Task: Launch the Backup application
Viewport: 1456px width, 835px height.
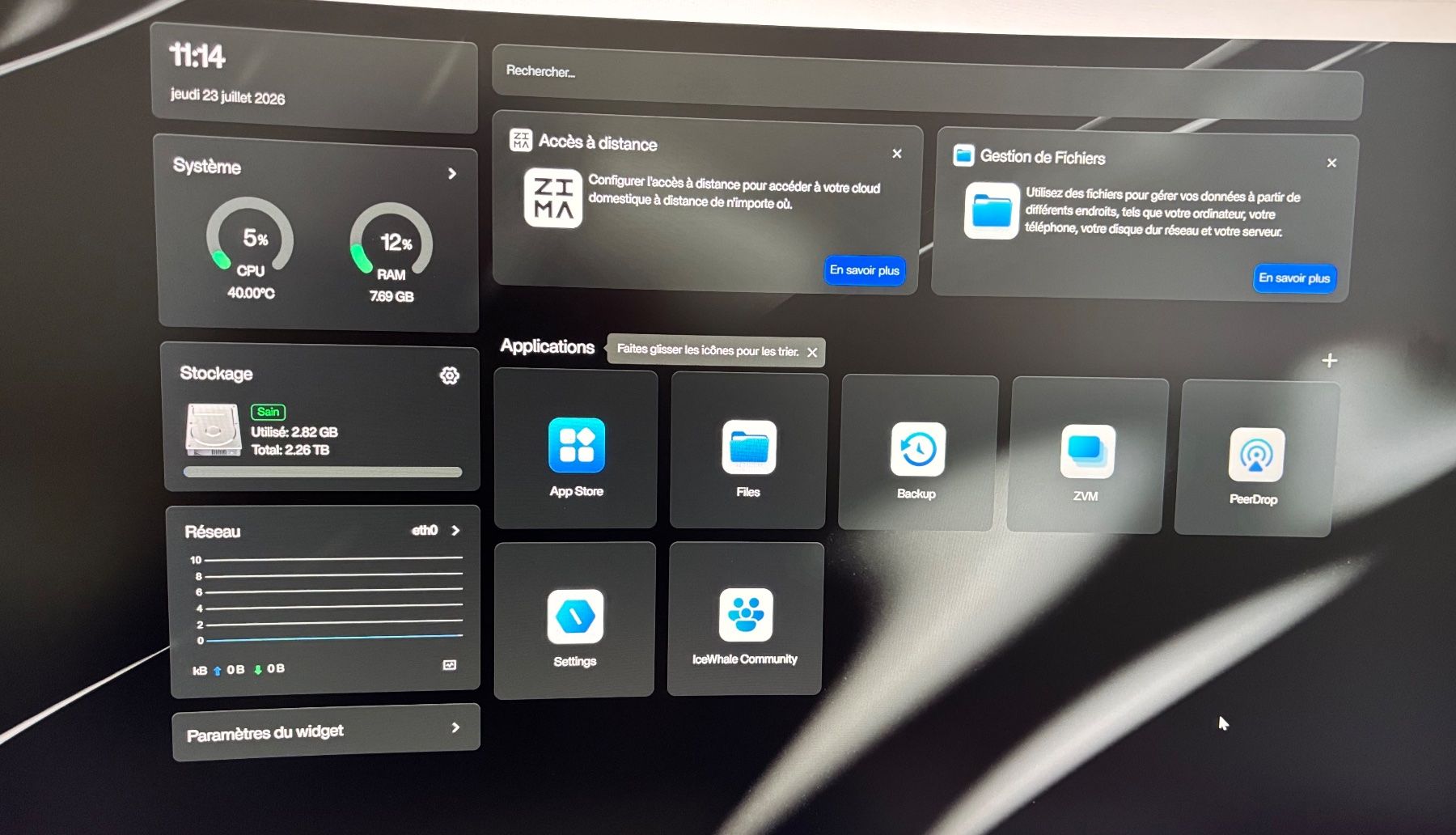Action: point(917,453)
